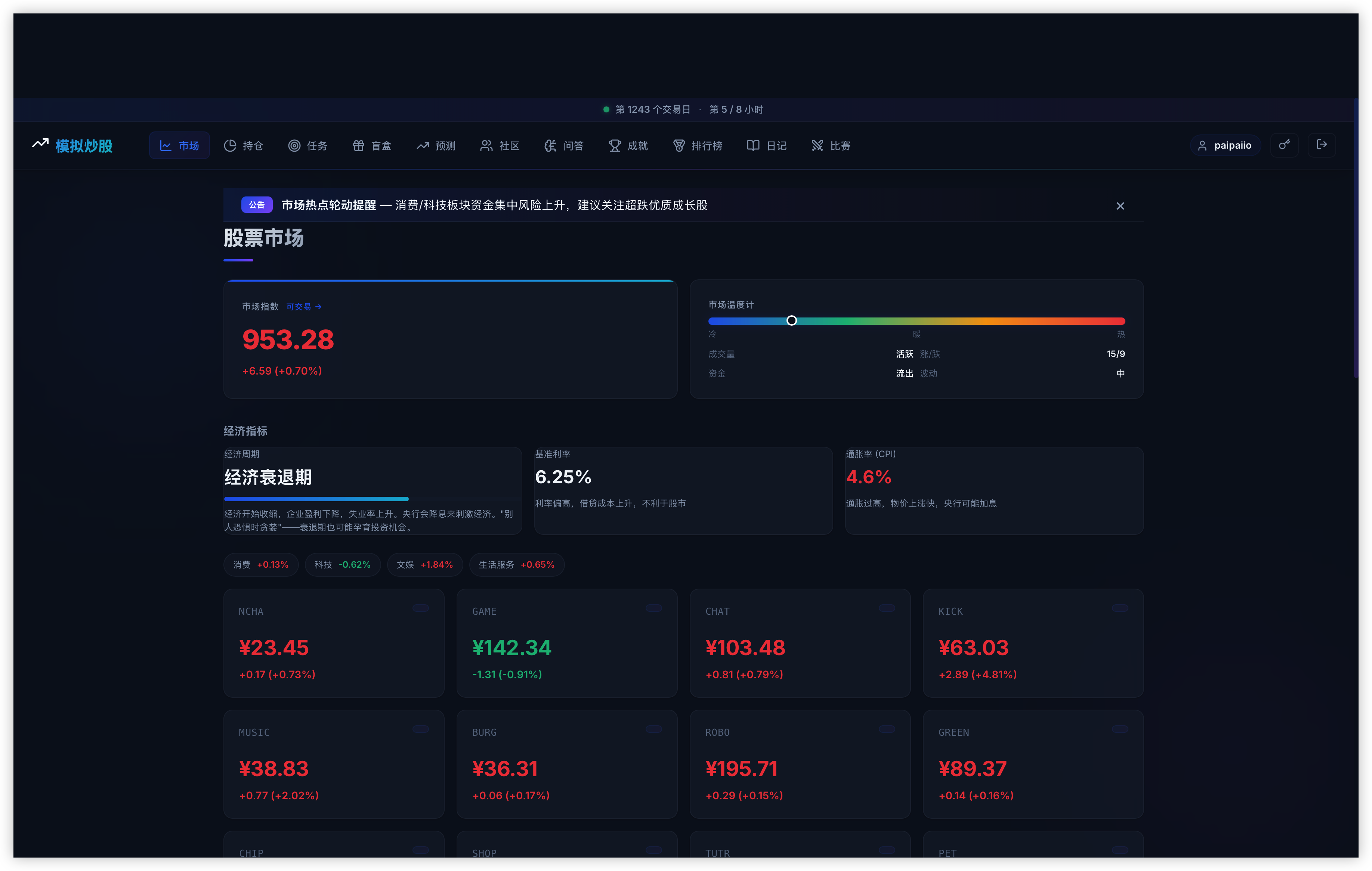Select the 生活服务 sector chip
Viewport: 1372px width, 871px height.
(516, 564)
